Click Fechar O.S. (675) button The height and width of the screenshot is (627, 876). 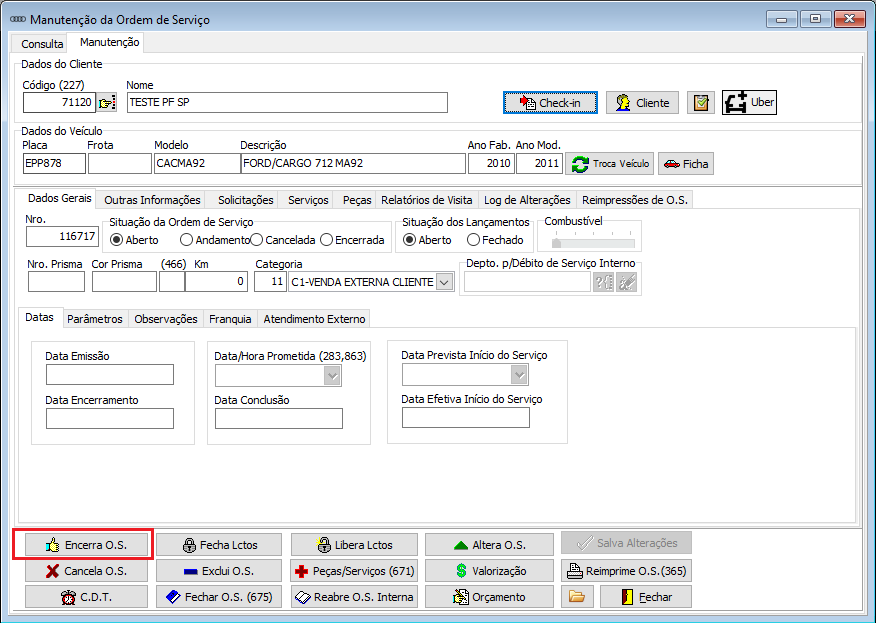click(x=219, y=597)
